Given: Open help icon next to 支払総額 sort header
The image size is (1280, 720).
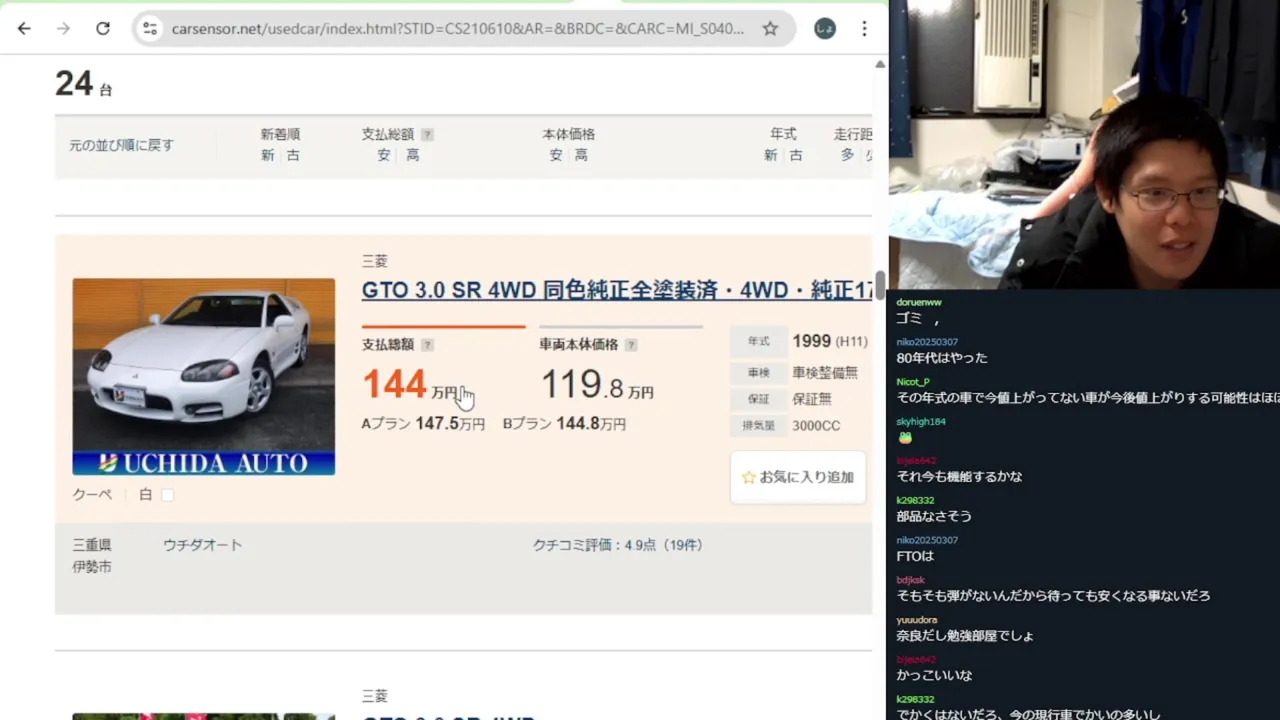Looking at the screenshot, I should point(427,134).
